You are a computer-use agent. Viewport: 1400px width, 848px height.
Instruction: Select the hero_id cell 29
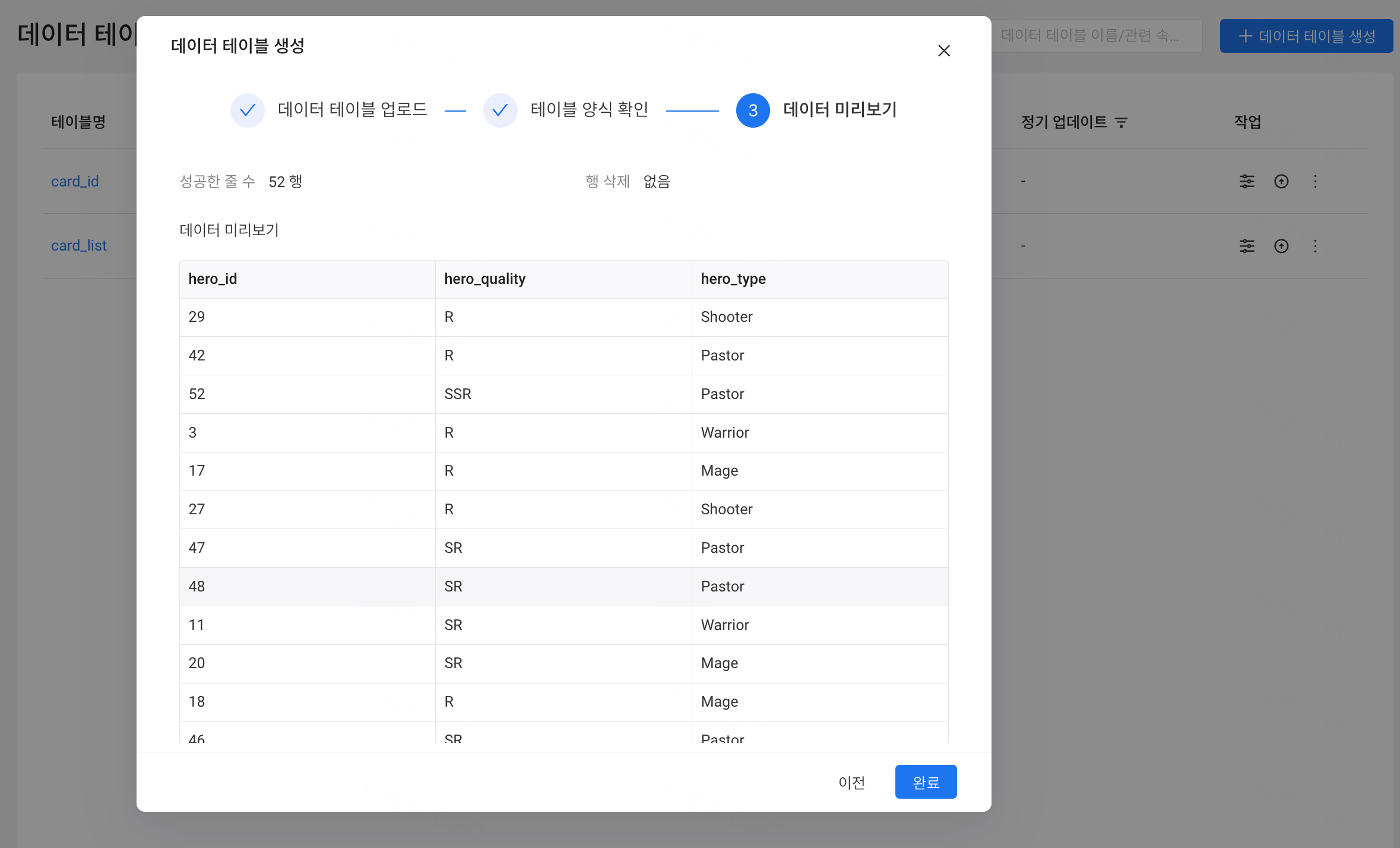pos(308,317)
